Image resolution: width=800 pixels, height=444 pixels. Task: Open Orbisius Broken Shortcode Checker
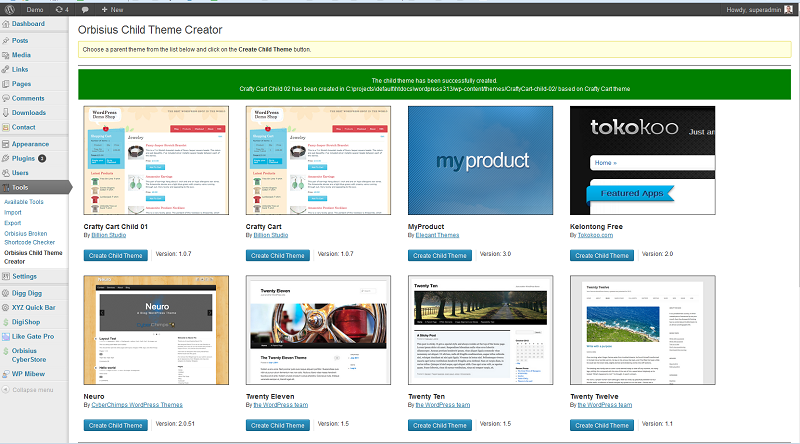click(30, 238)
